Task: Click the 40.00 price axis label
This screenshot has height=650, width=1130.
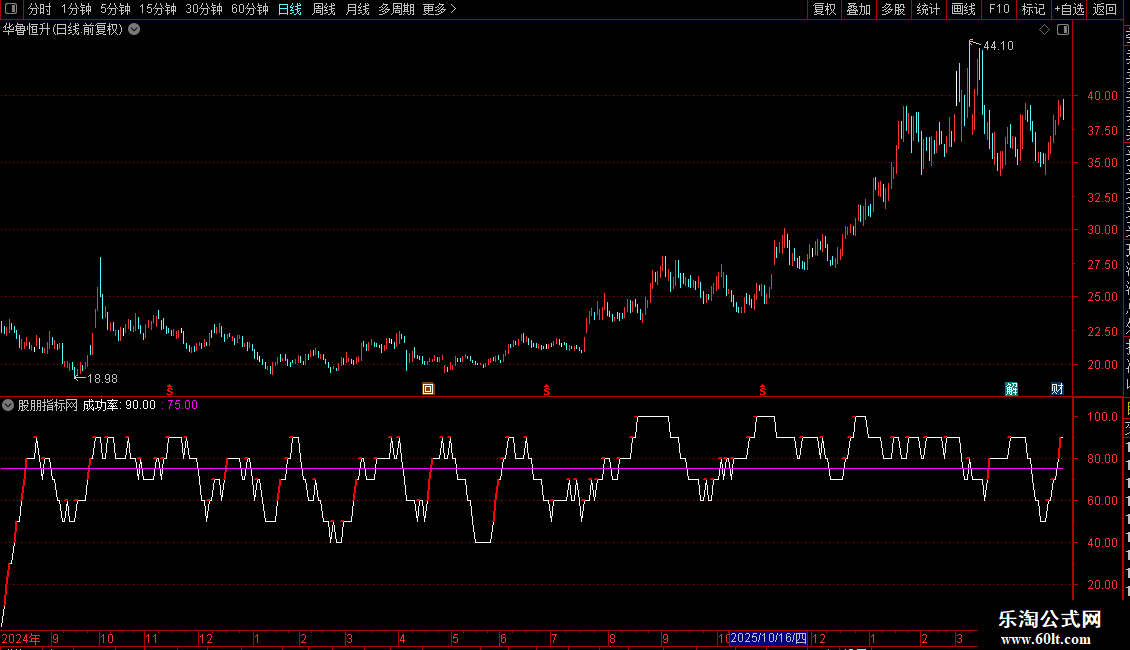Action: pyautogui.click(x=1102, y=95)
